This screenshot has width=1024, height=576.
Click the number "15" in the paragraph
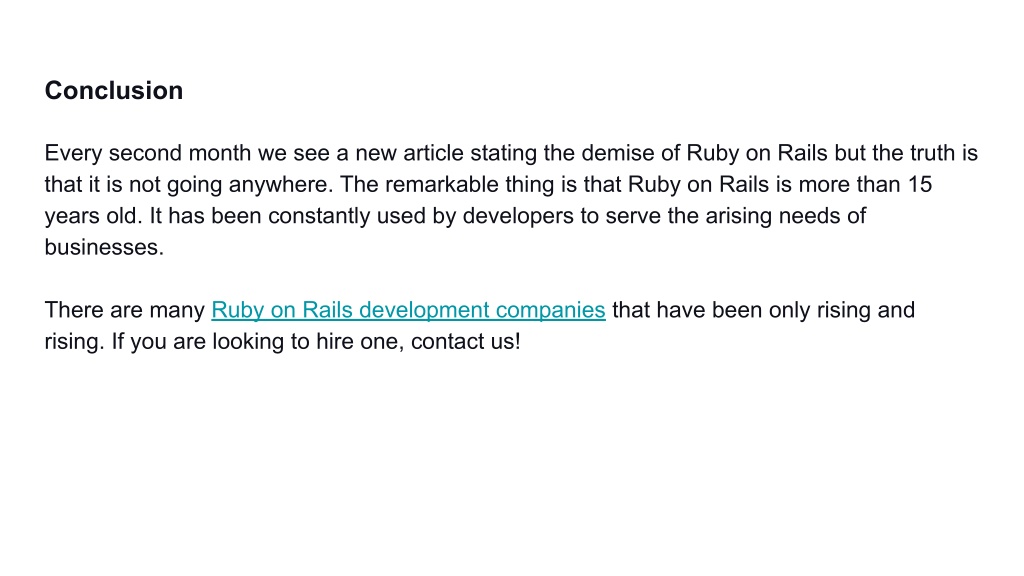click(x=920, y=184)
